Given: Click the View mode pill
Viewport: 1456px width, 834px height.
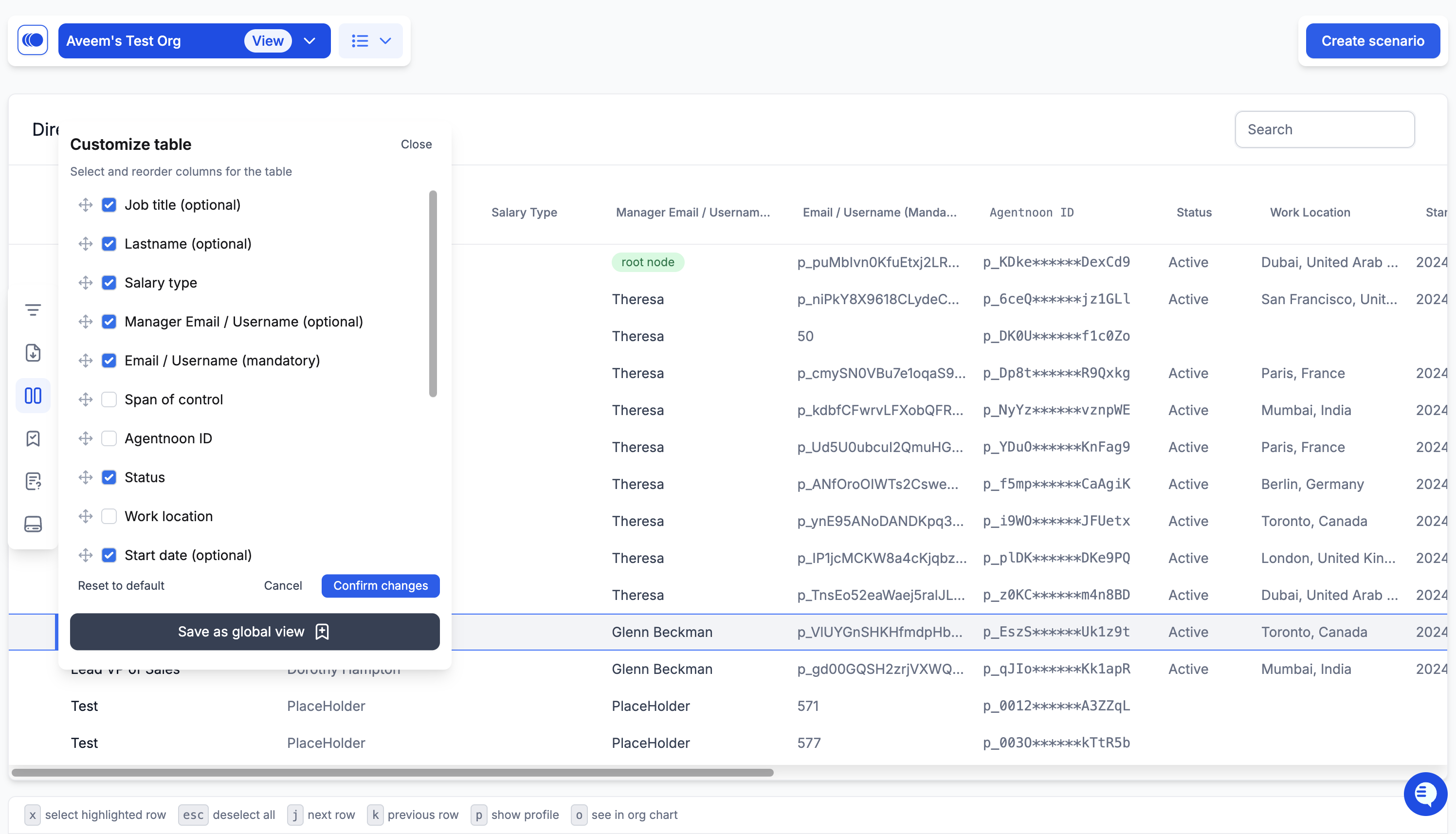Looking at the screenshot, I should click(x=268, y=41).
